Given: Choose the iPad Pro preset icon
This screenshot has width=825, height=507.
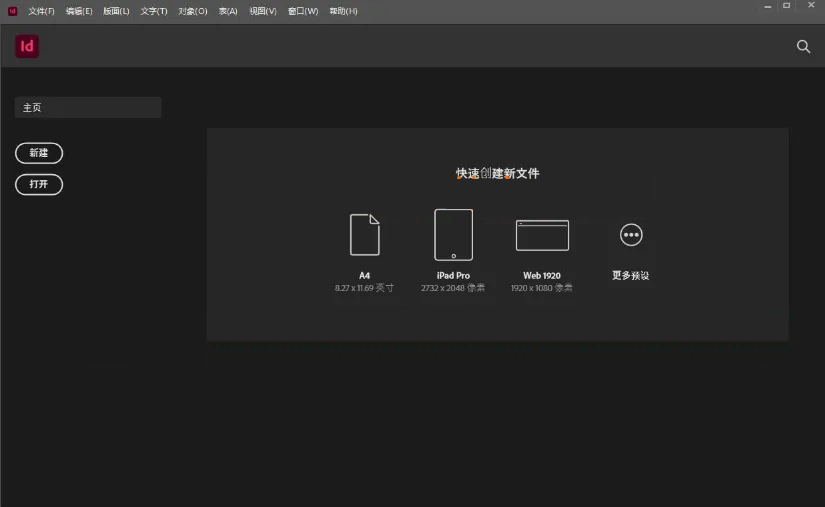Looking at the screenshot, I should click(x=454, y=235).
